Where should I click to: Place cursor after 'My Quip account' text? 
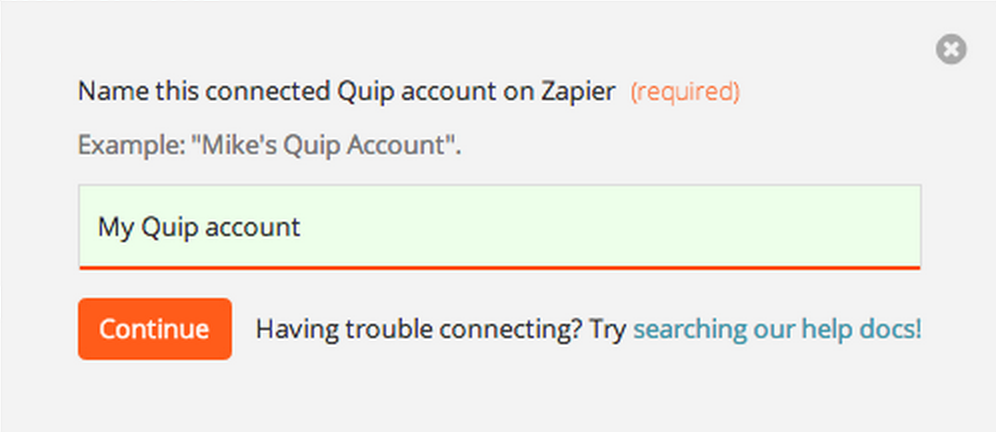click(302, 227)
